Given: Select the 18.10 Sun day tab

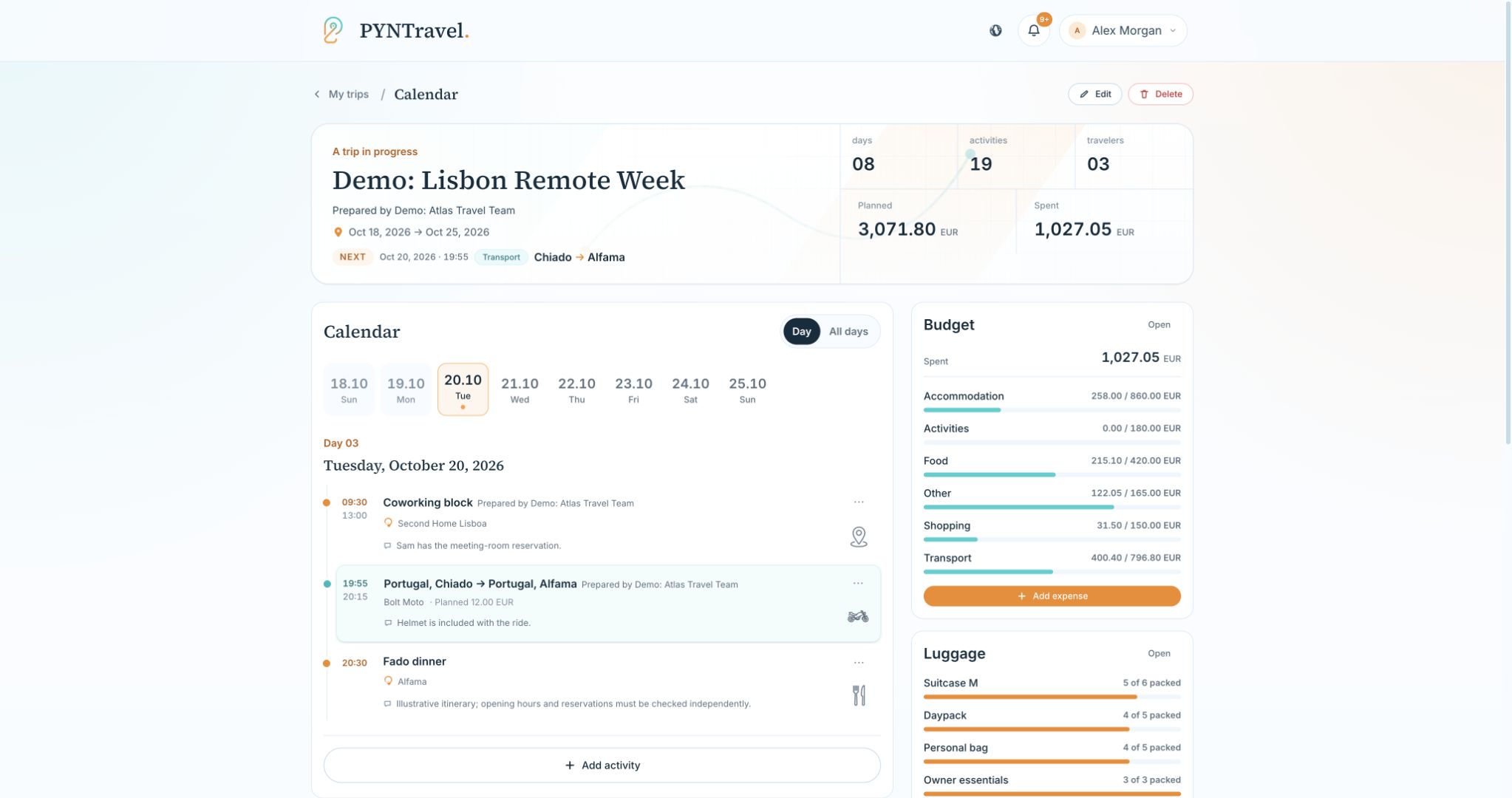Looking at the screenshot, I should tap(349, 389).
